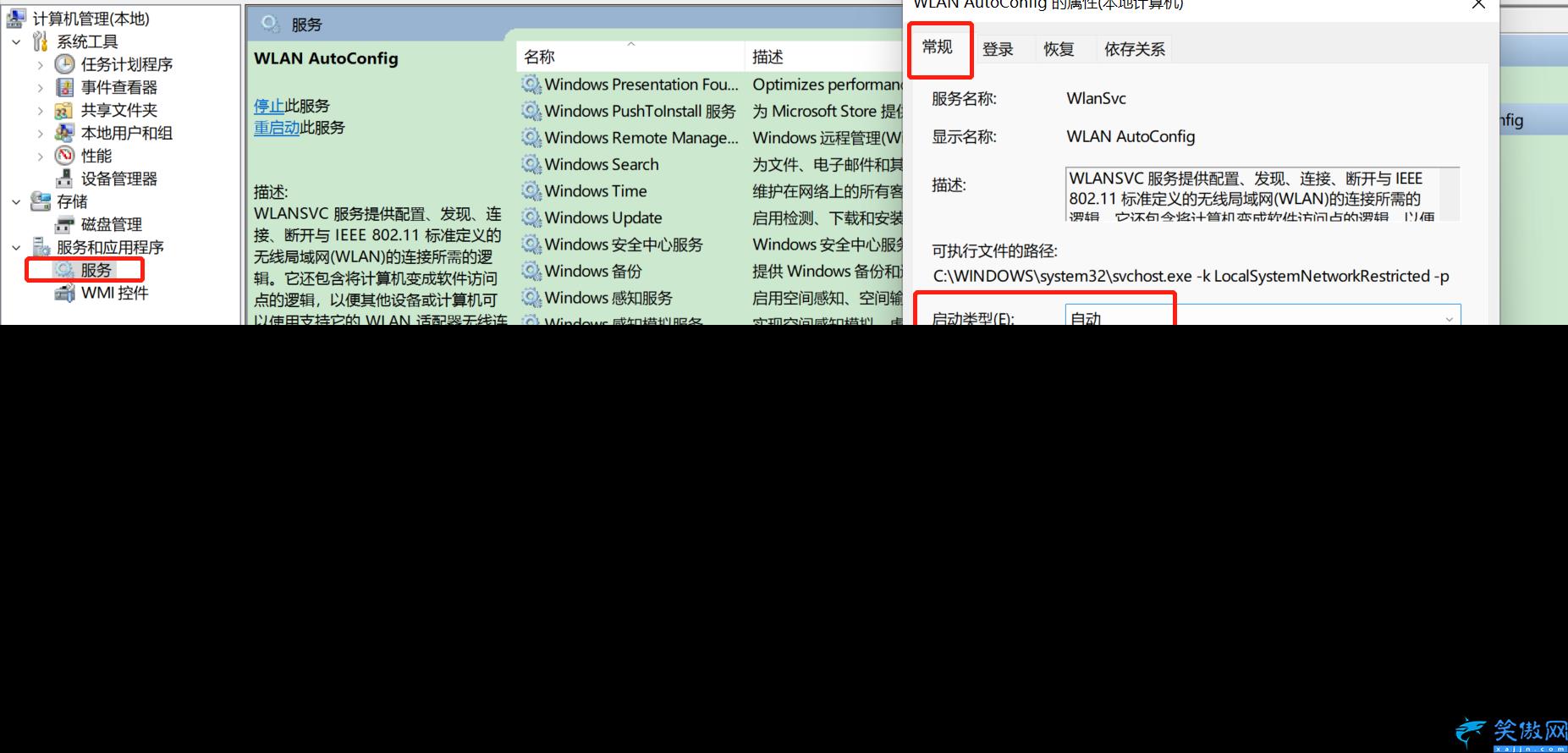The width and height of the screenshot is (1568, 753).
Task: Expand the 性能 node
Action: coord(40,156)
